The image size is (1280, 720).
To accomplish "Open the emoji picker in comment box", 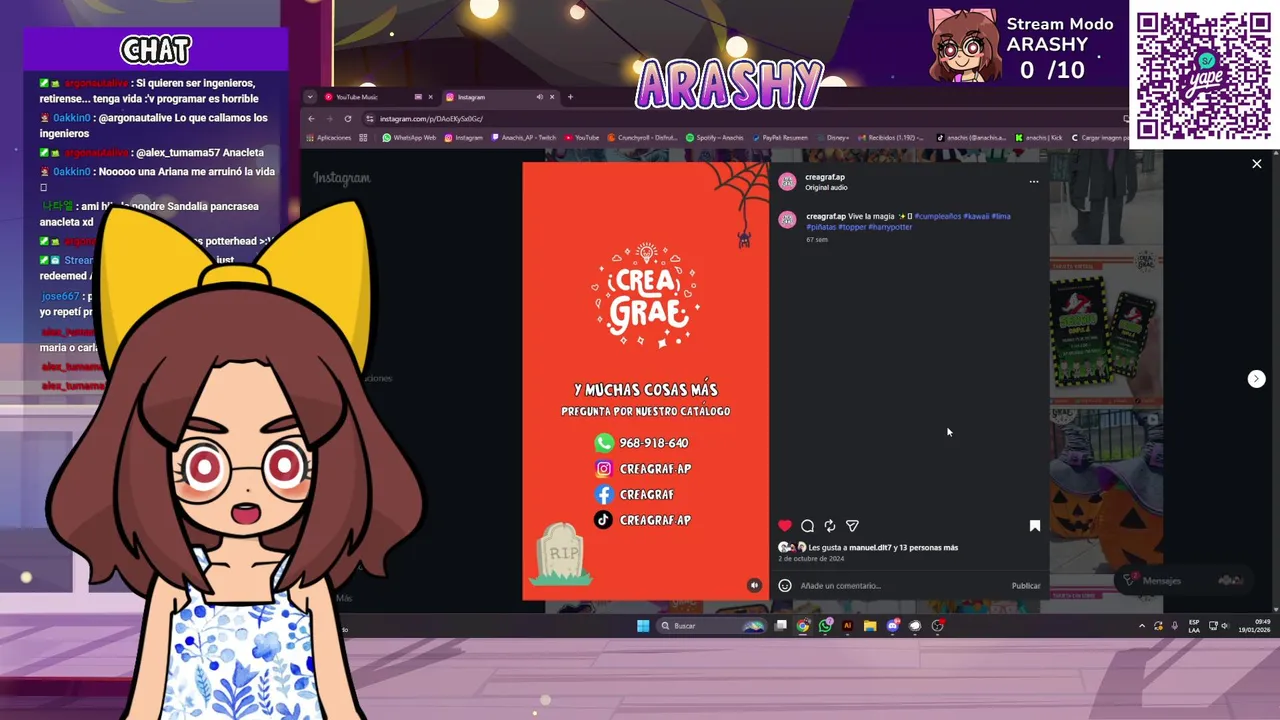I will (785, 586).
